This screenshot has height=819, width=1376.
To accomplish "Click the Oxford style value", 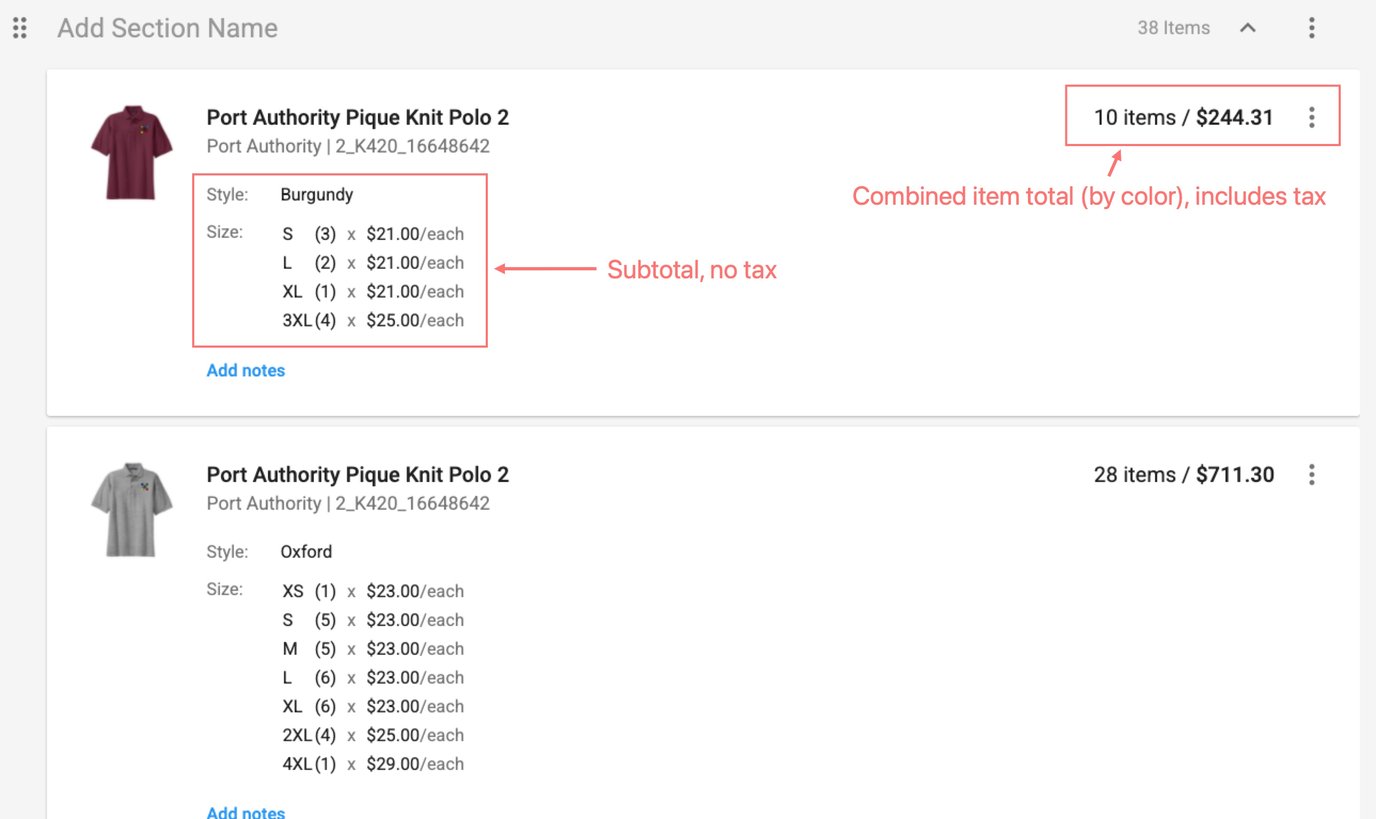I will 306,552.
